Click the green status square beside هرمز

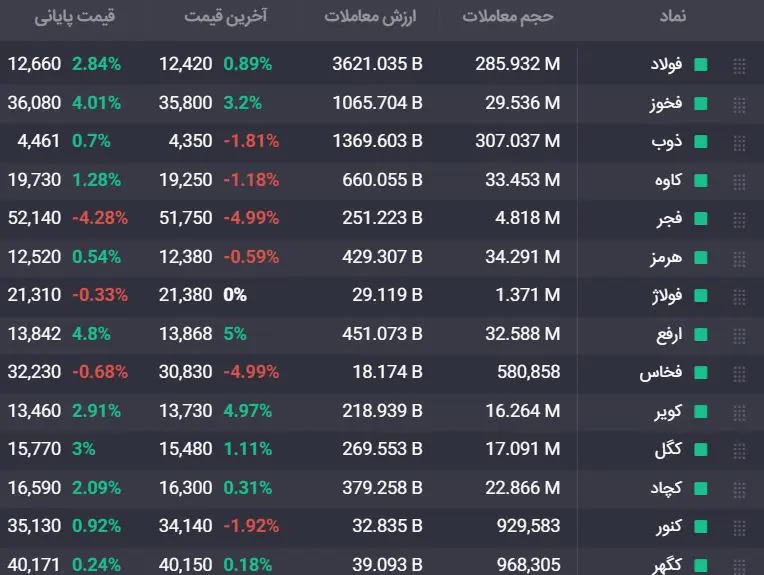pyautogui.click(x=701, y=257)
